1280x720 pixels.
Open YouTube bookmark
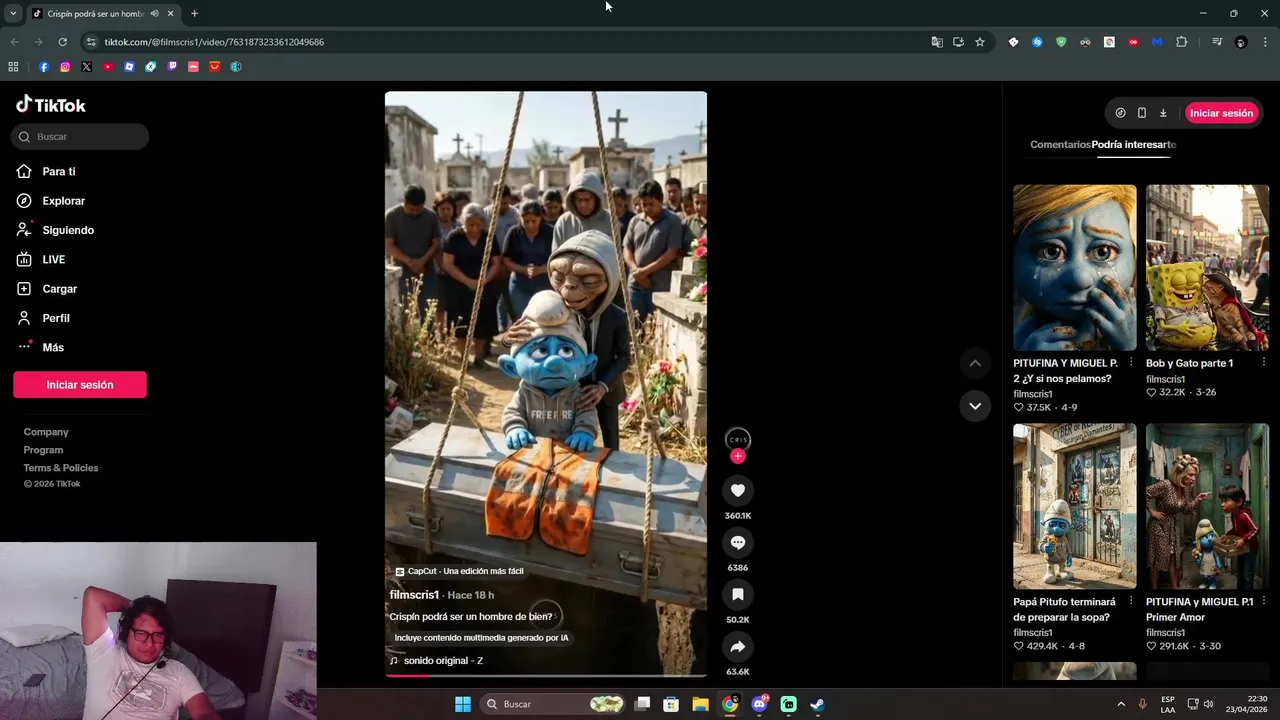tap(108, 67)
